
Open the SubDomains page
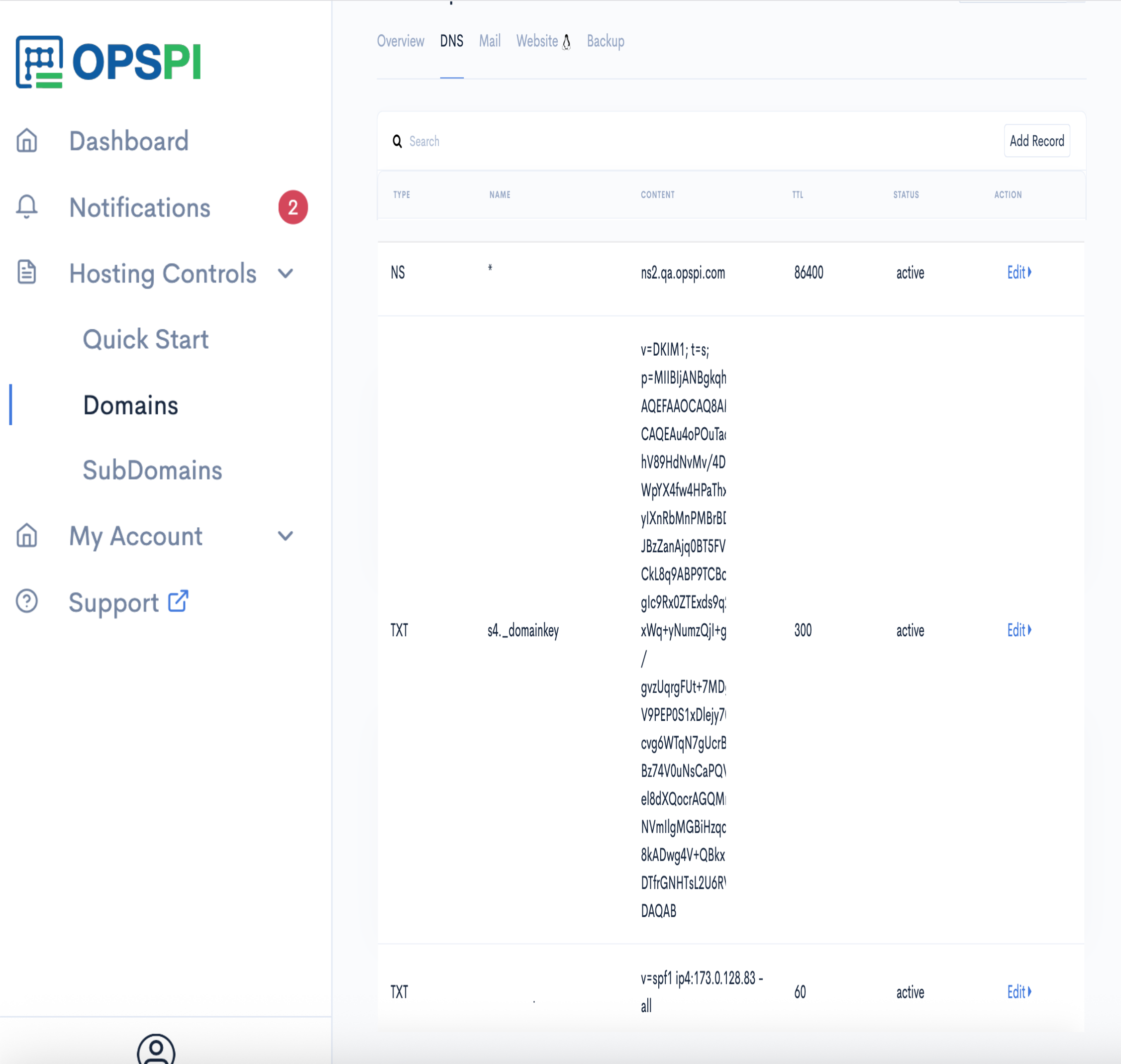pos(153,471)
